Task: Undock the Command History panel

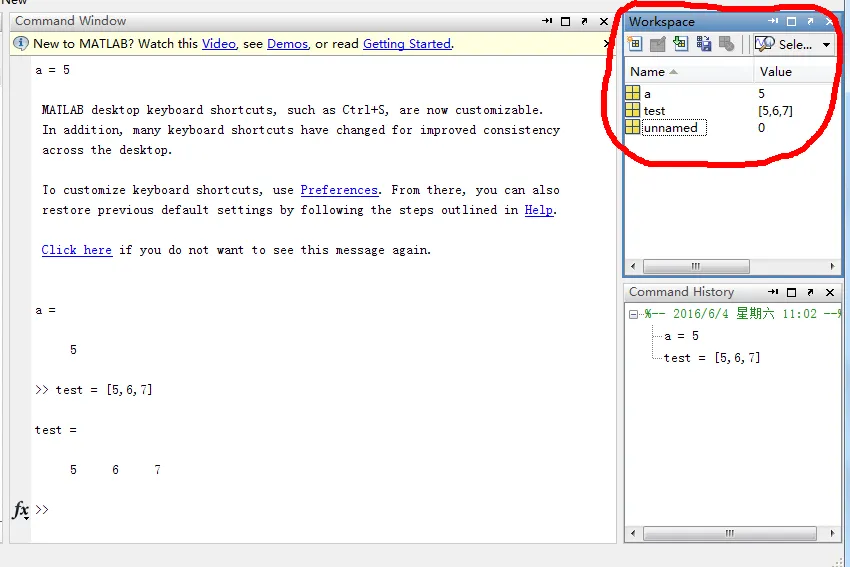Action: (810, 292)
